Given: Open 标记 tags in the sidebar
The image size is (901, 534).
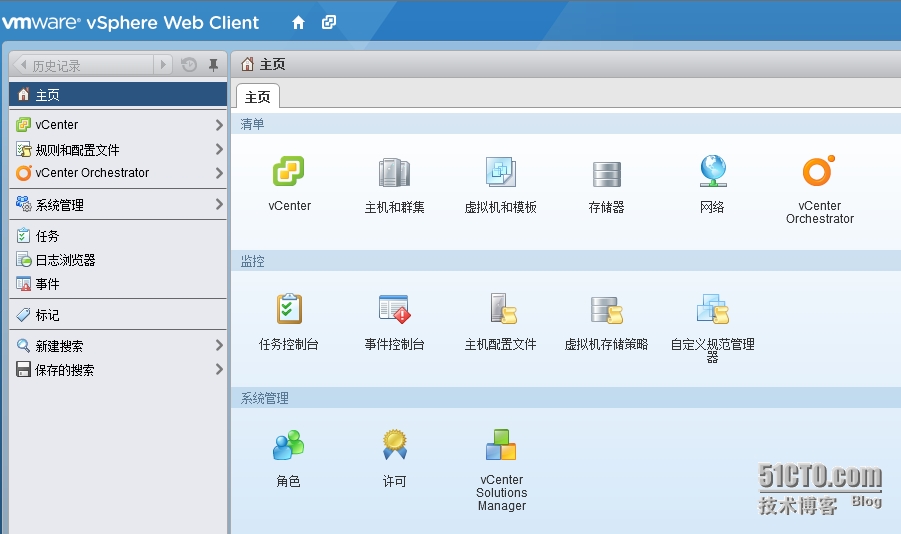Looking at the screenshot, I should click(x=118, y=314).
